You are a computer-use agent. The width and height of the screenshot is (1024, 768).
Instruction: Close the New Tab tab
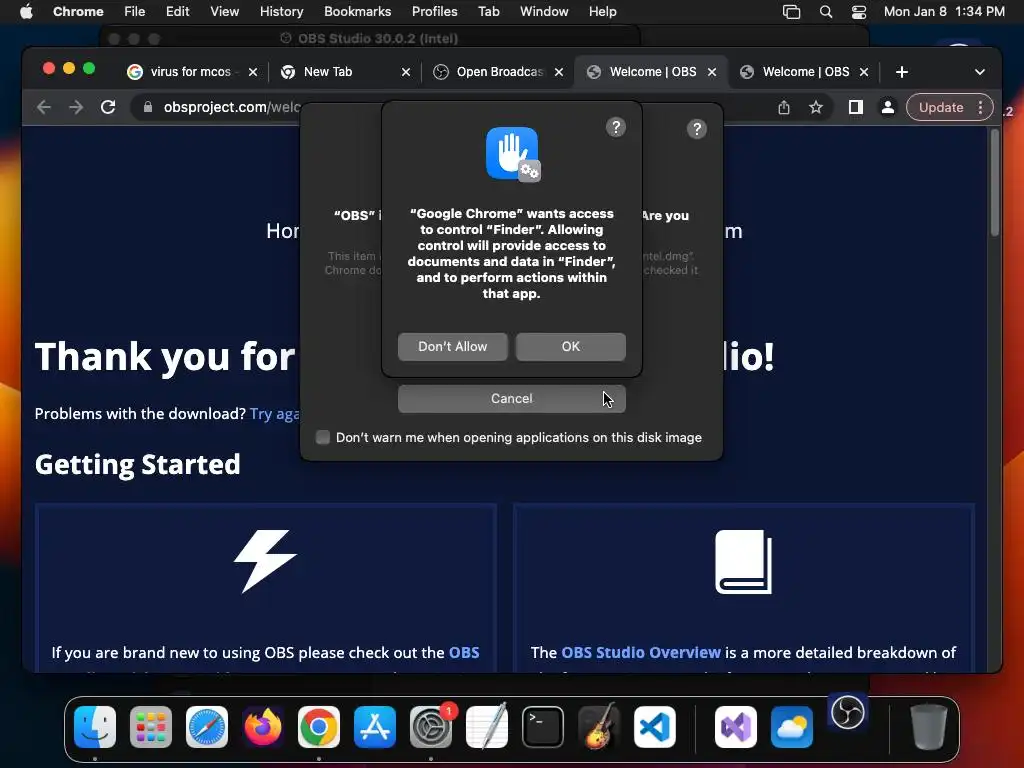pos(406,72)
